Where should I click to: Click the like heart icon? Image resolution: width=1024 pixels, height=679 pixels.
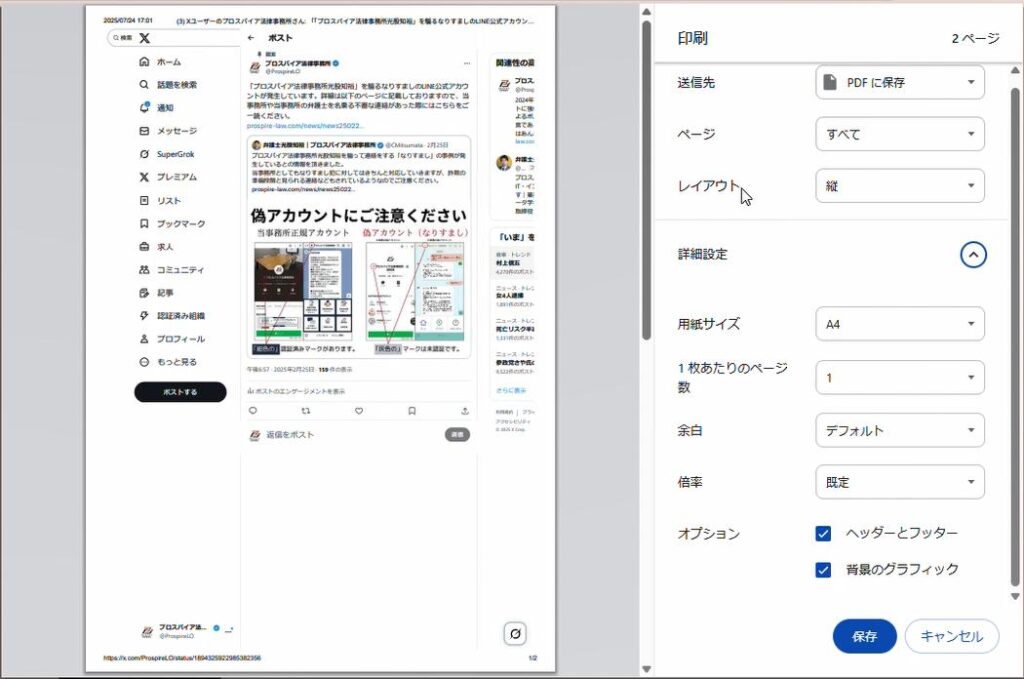pyautogui.click(x=359, y=411)
